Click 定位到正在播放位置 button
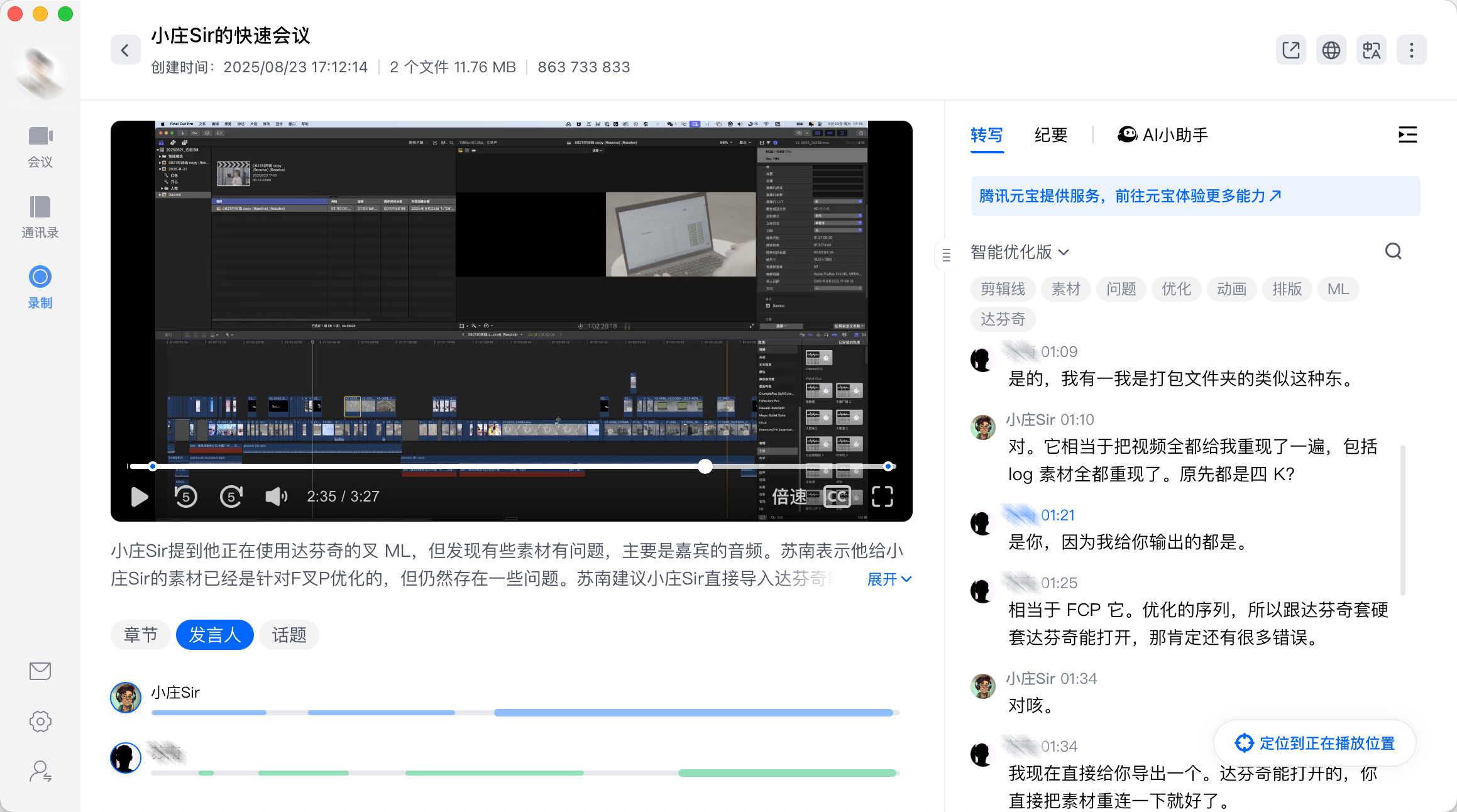Screen dimensions: 1457x812 coord(1315,743)
